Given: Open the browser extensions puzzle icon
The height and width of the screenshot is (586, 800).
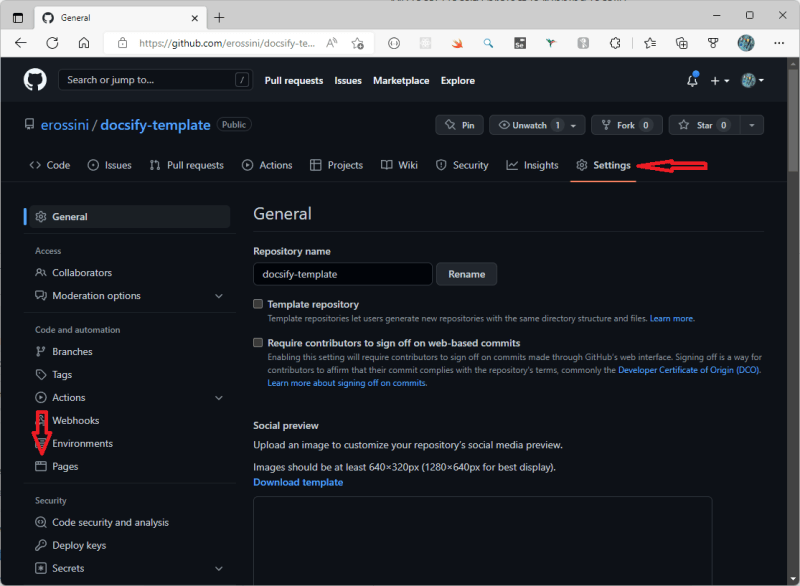Looking at the screenshot, I should tap(615, 43).
